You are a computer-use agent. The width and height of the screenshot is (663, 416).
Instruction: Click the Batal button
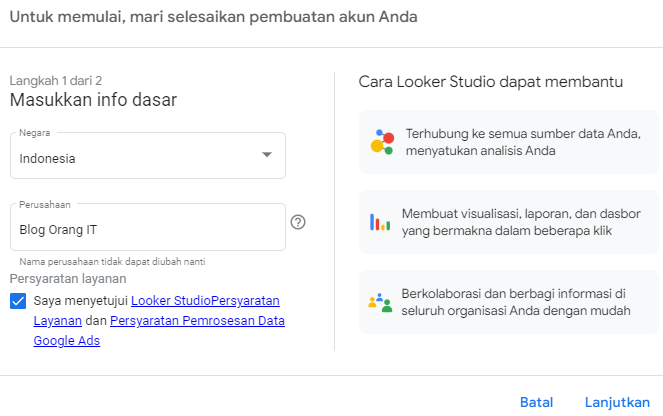click(x=536, y=402)
